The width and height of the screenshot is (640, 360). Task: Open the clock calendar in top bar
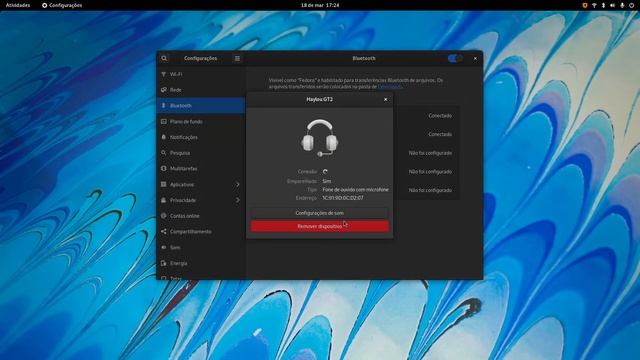320,5
